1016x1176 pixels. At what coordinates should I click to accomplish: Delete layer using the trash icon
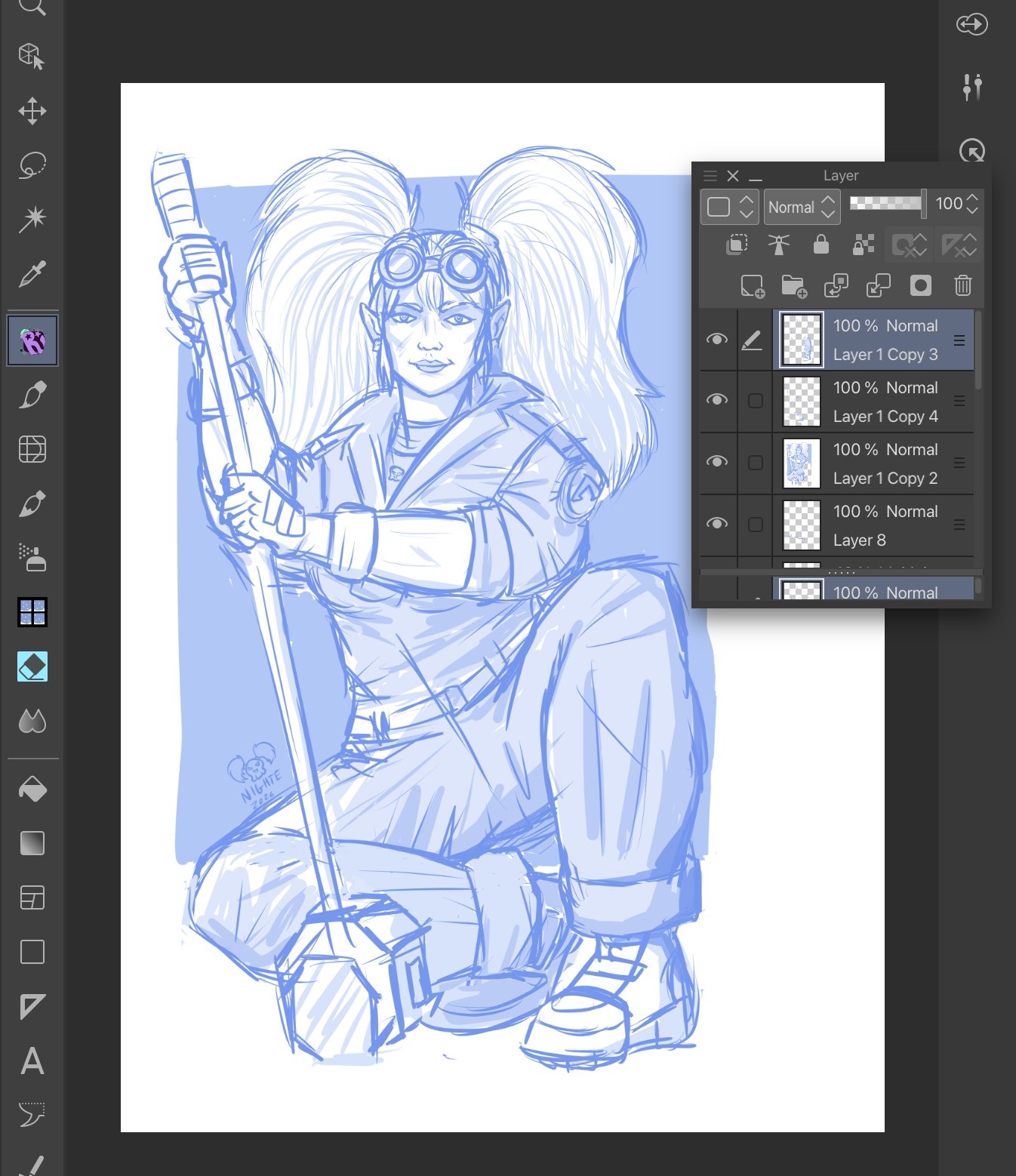pyautogui.click(x=962, y=286)
